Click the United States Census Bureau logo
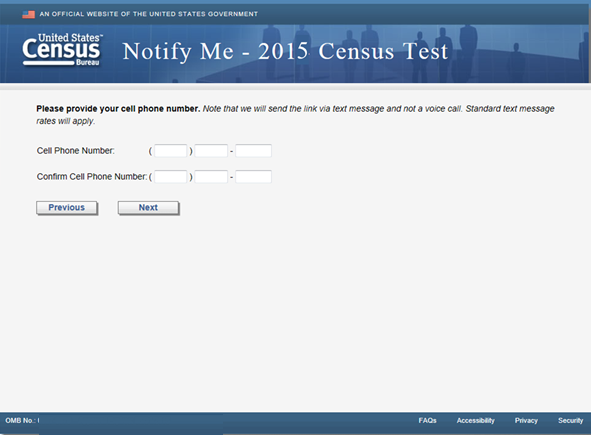The width and height of the screenshot is (591, 435). [x=62, y=50]
